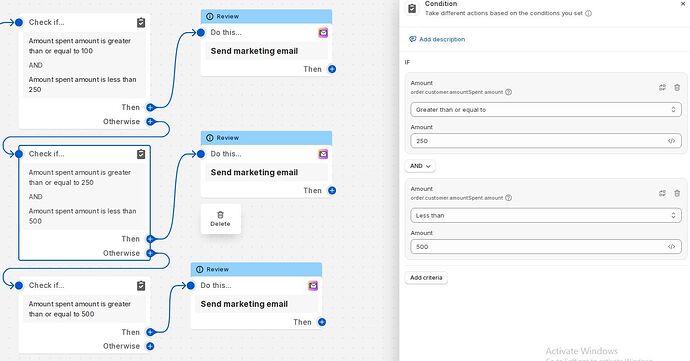The image size is (690, 361).
Task: Click the amount input containing 250
Action: tap(546, 141)
